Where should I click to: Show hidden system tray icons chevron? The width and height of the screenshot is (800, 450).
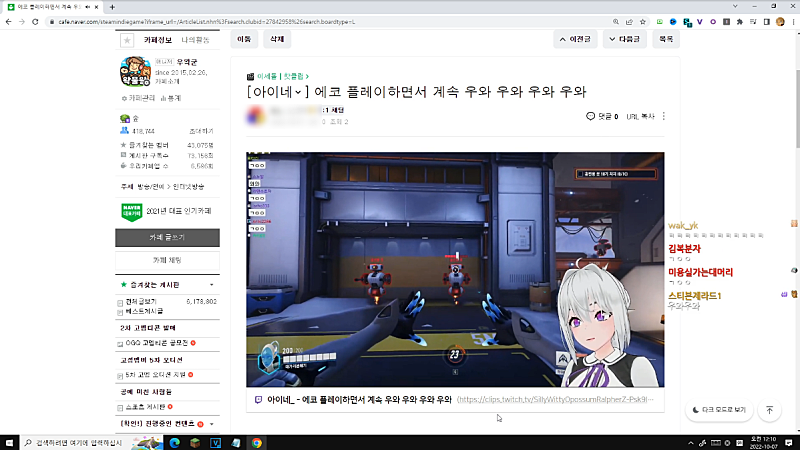coord(691,443)
